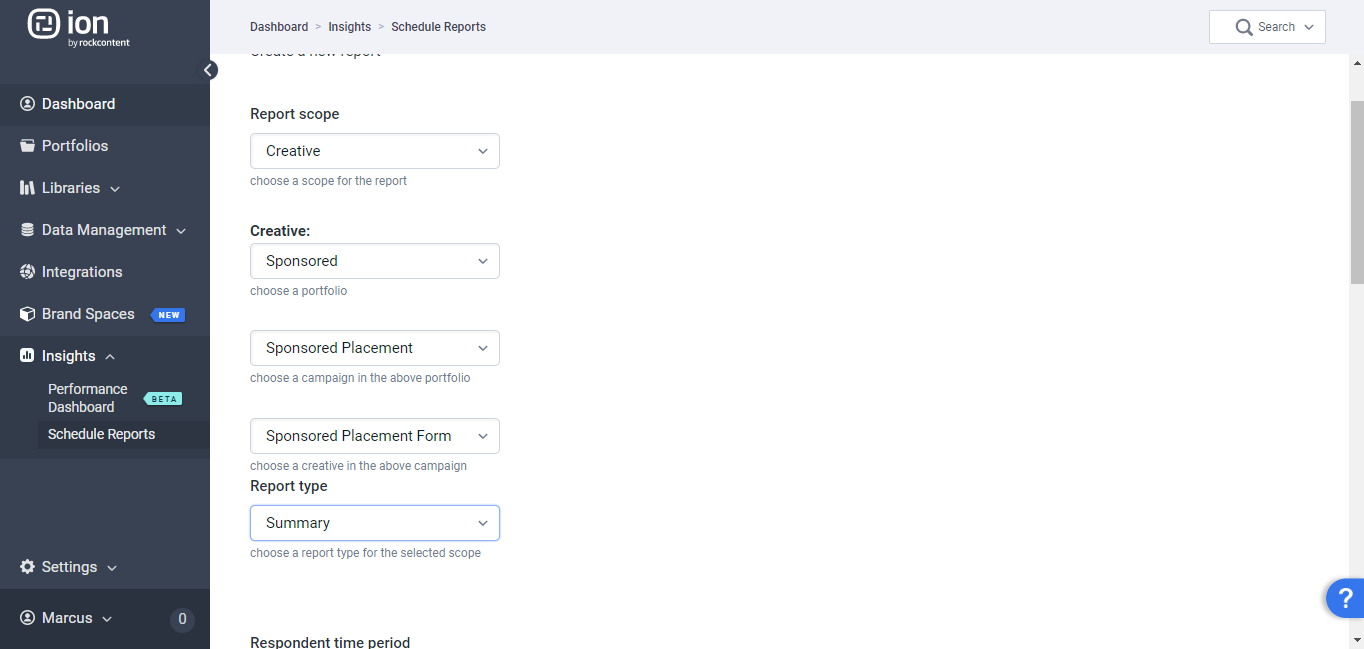Open the notifications counter showing 0
Viewport: 1364px width, 649px height.
[x=182, y=619]
